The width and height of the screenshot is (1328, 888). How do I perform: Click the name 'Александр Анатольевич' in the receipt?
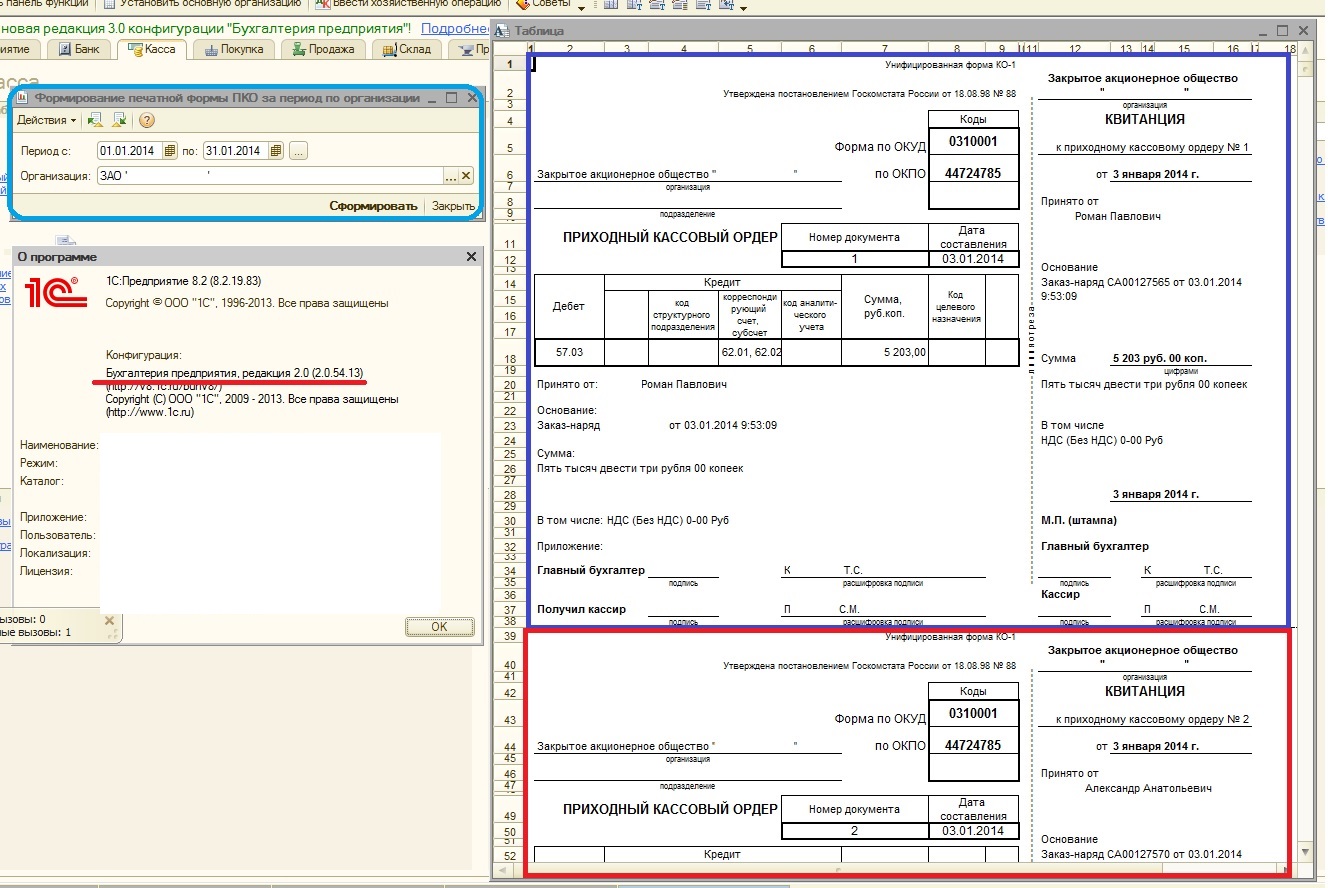point(1148,788)
